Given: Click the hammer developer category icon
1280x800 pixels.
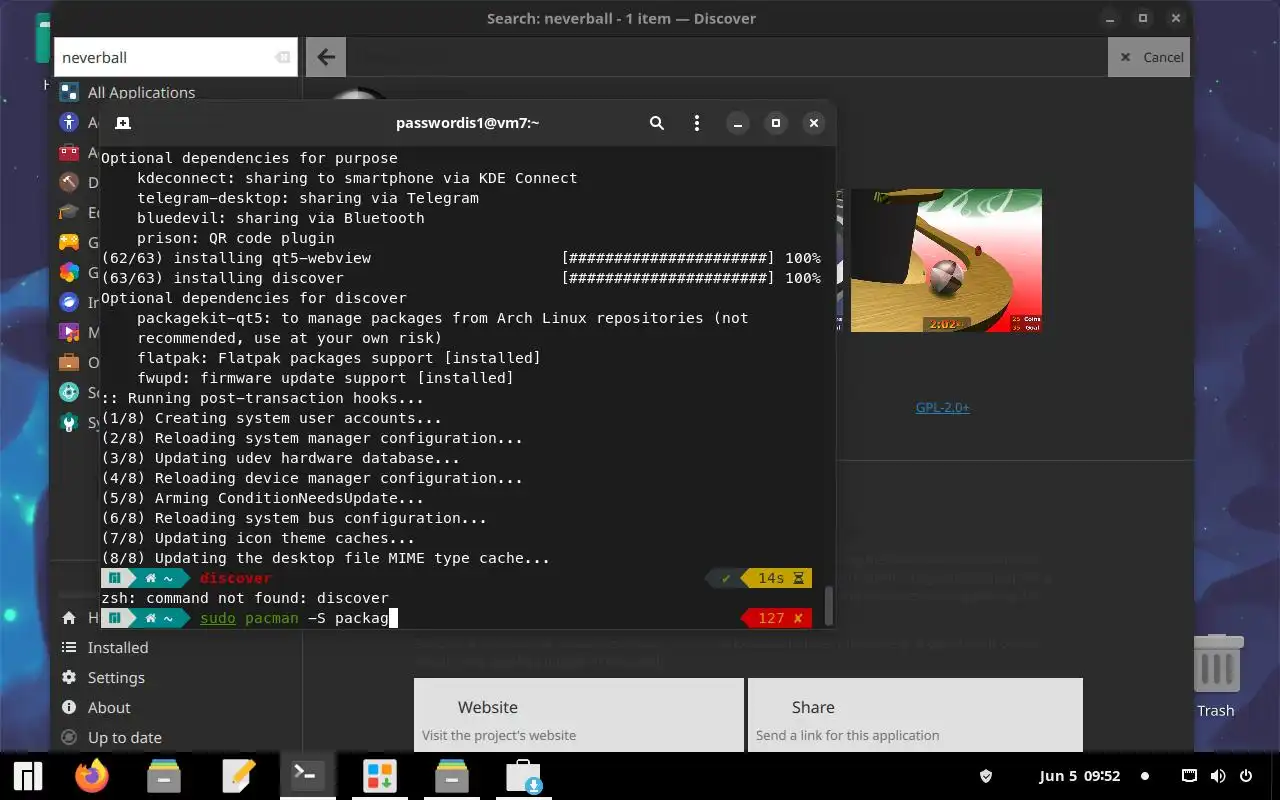Looking at the screenshot, I should click(69, 182).
